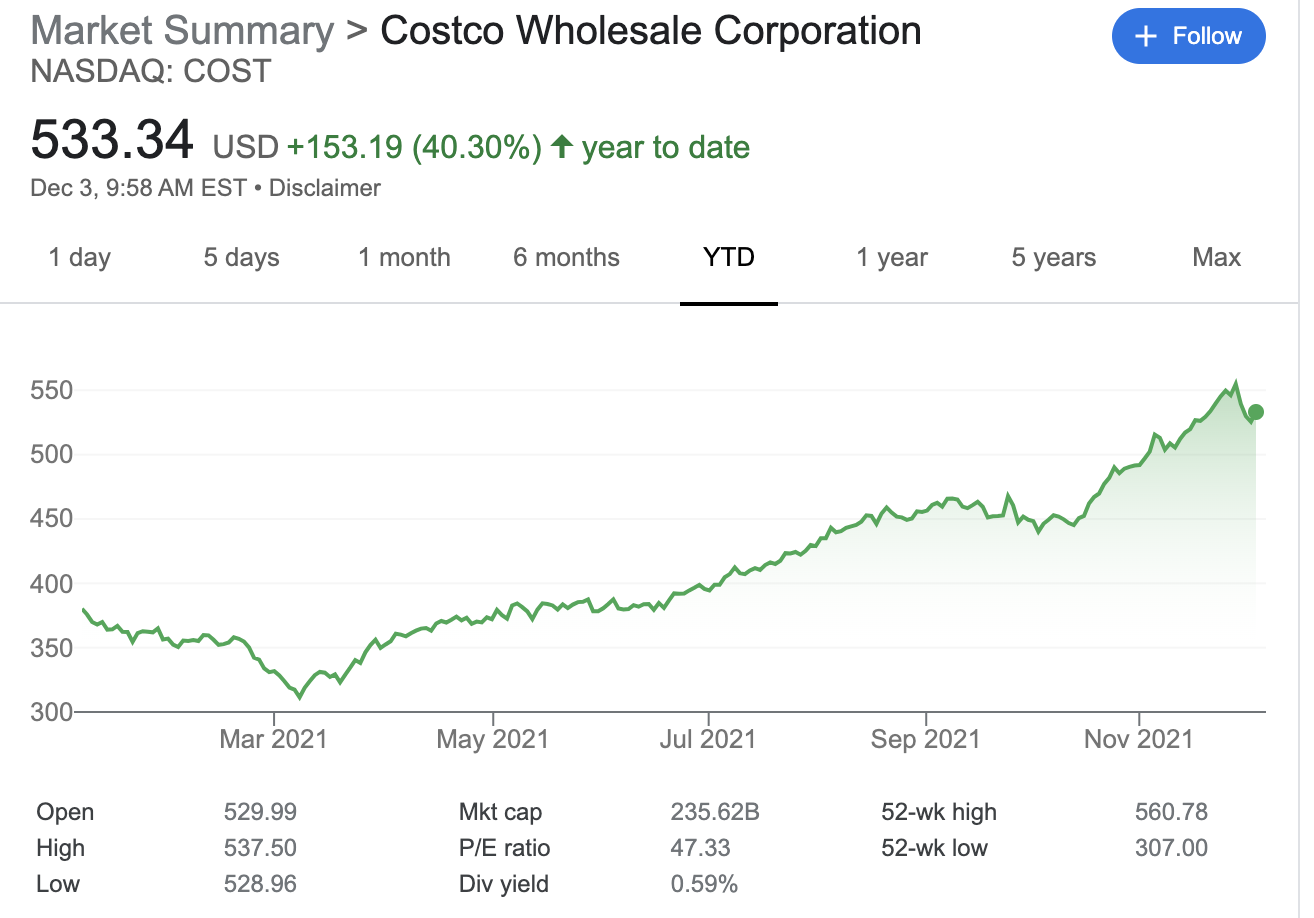Click the Costco Wholesale Corporation title
Screen dimensions: 1314x918
(651, 31)
